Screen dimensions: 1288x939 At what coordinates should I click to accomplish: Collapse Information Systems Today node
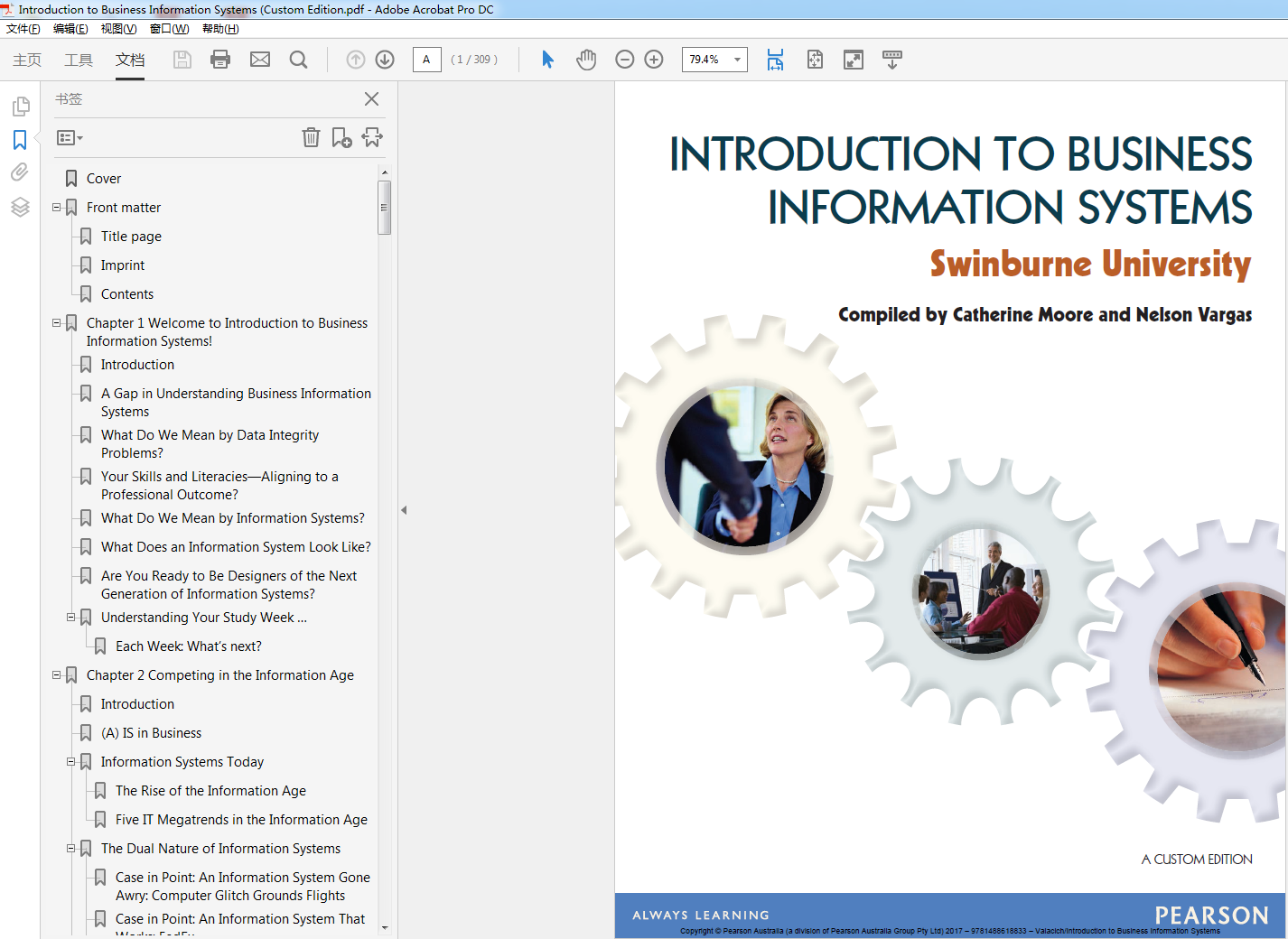[x=71, y=762]
